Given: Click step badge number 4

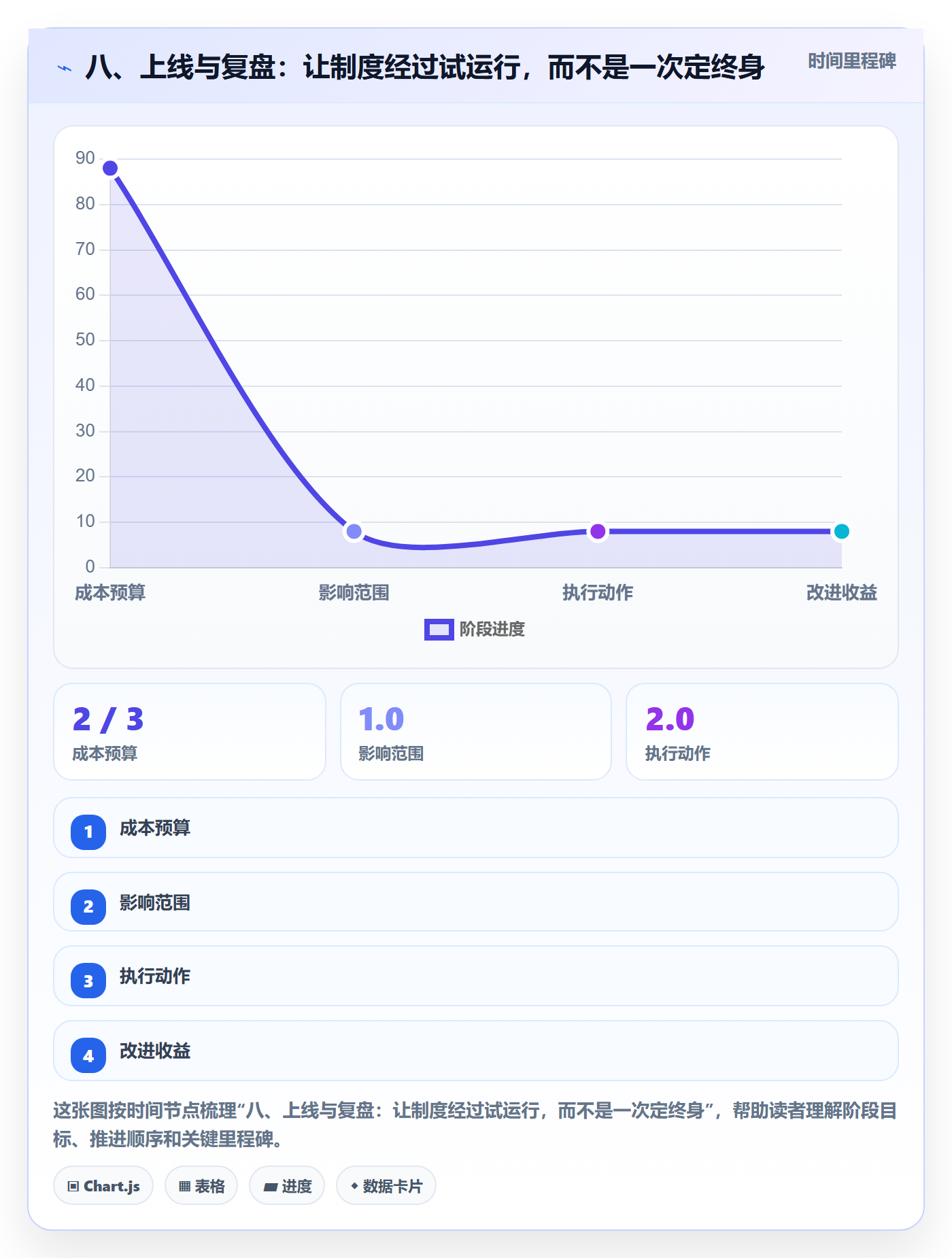Looking at the screenshot, I should tap(88, 1055).
